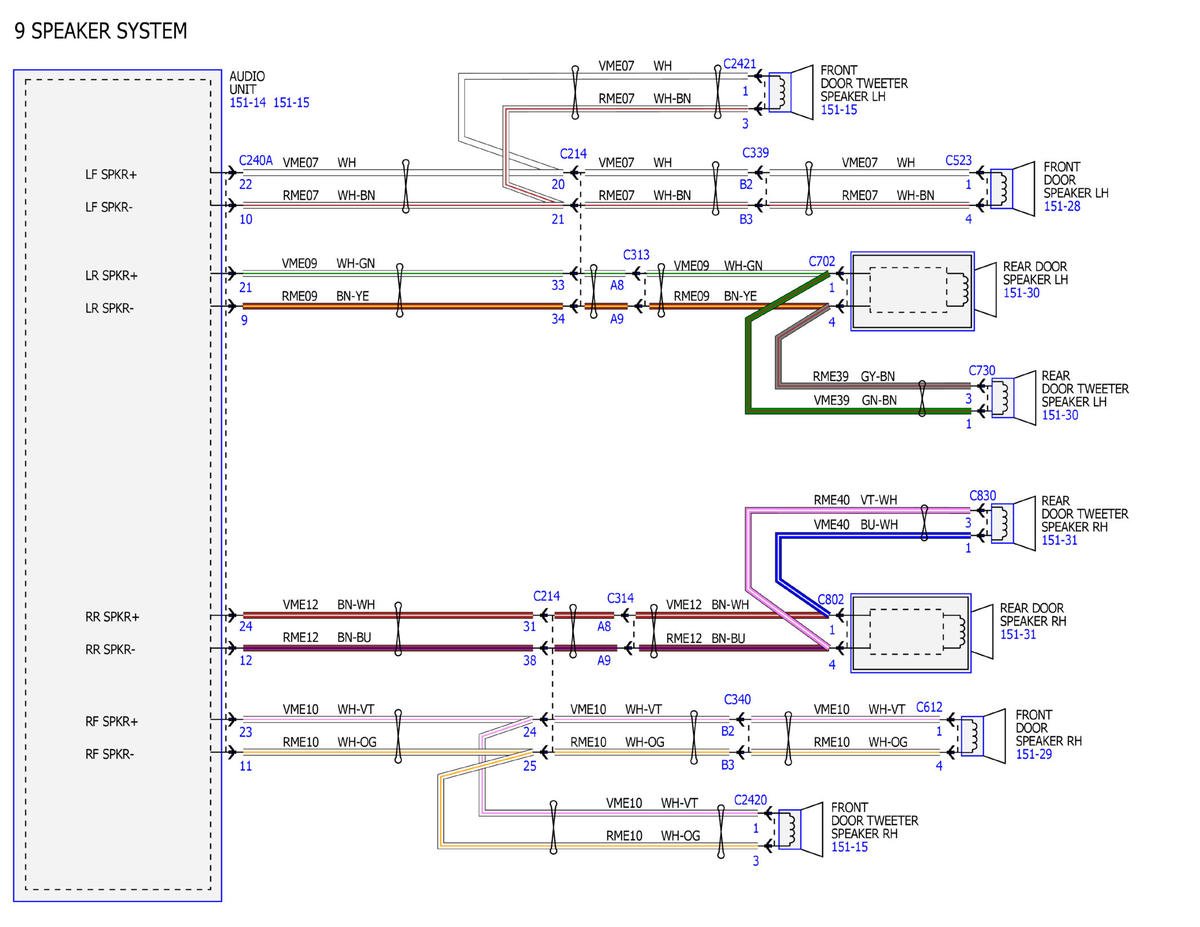This screenshot has width=1200, height=927.
Task: Click the Front Door Tweeter Speaker LH symbol
Action: 790,92
